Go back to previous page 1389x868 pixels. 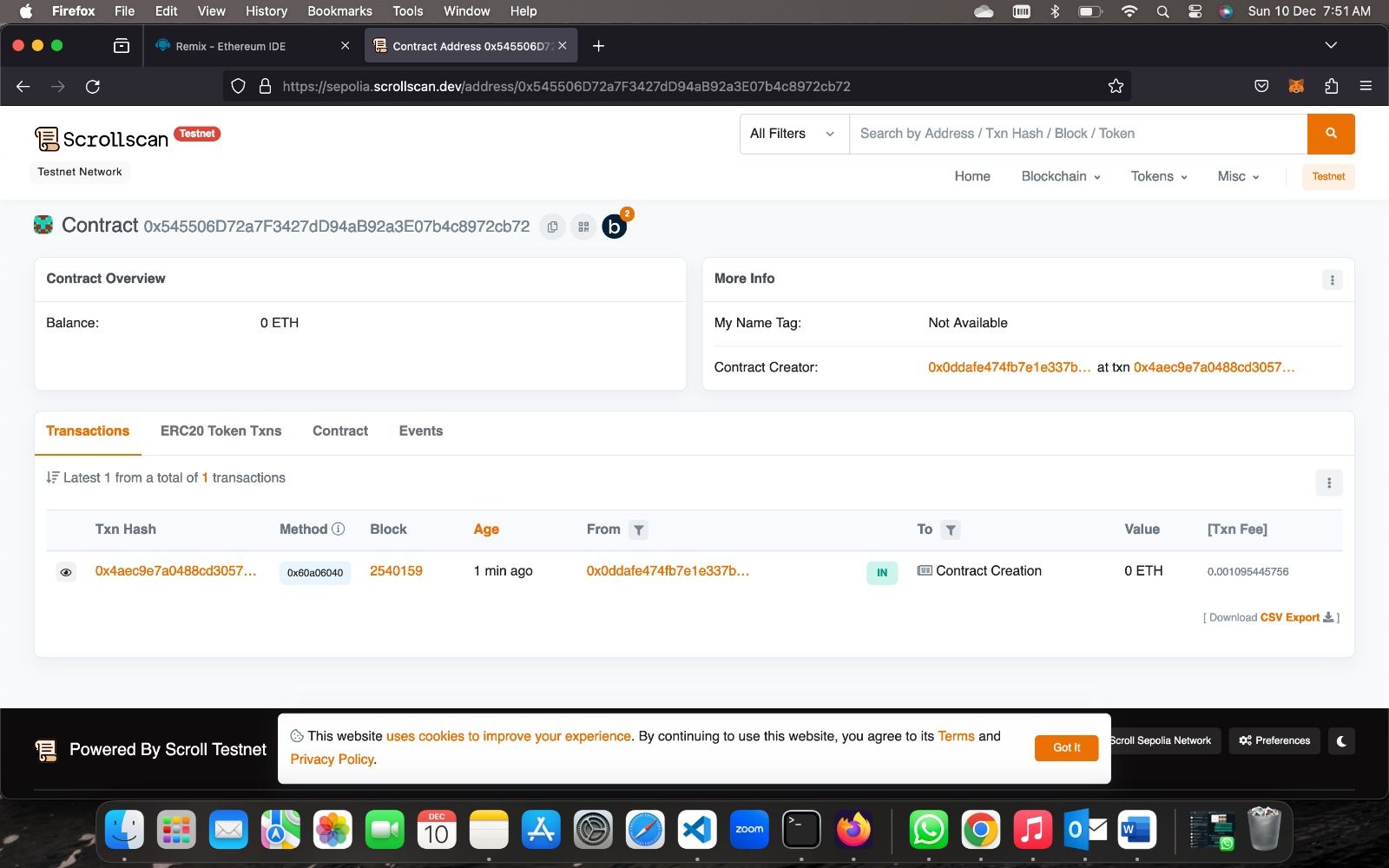tap(23, 86)
